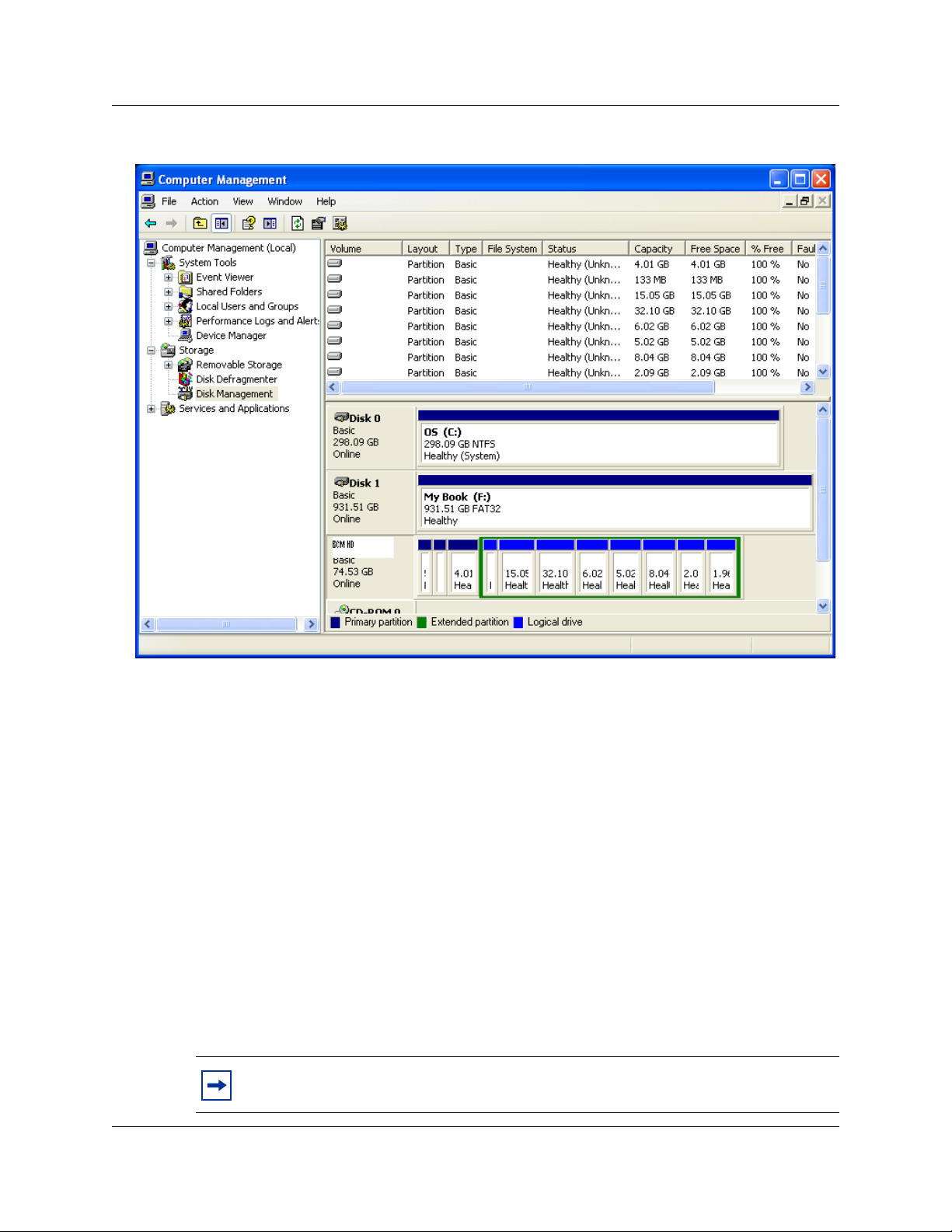Open the Help menu
The image size is (952, 1232).
[326, 201]
